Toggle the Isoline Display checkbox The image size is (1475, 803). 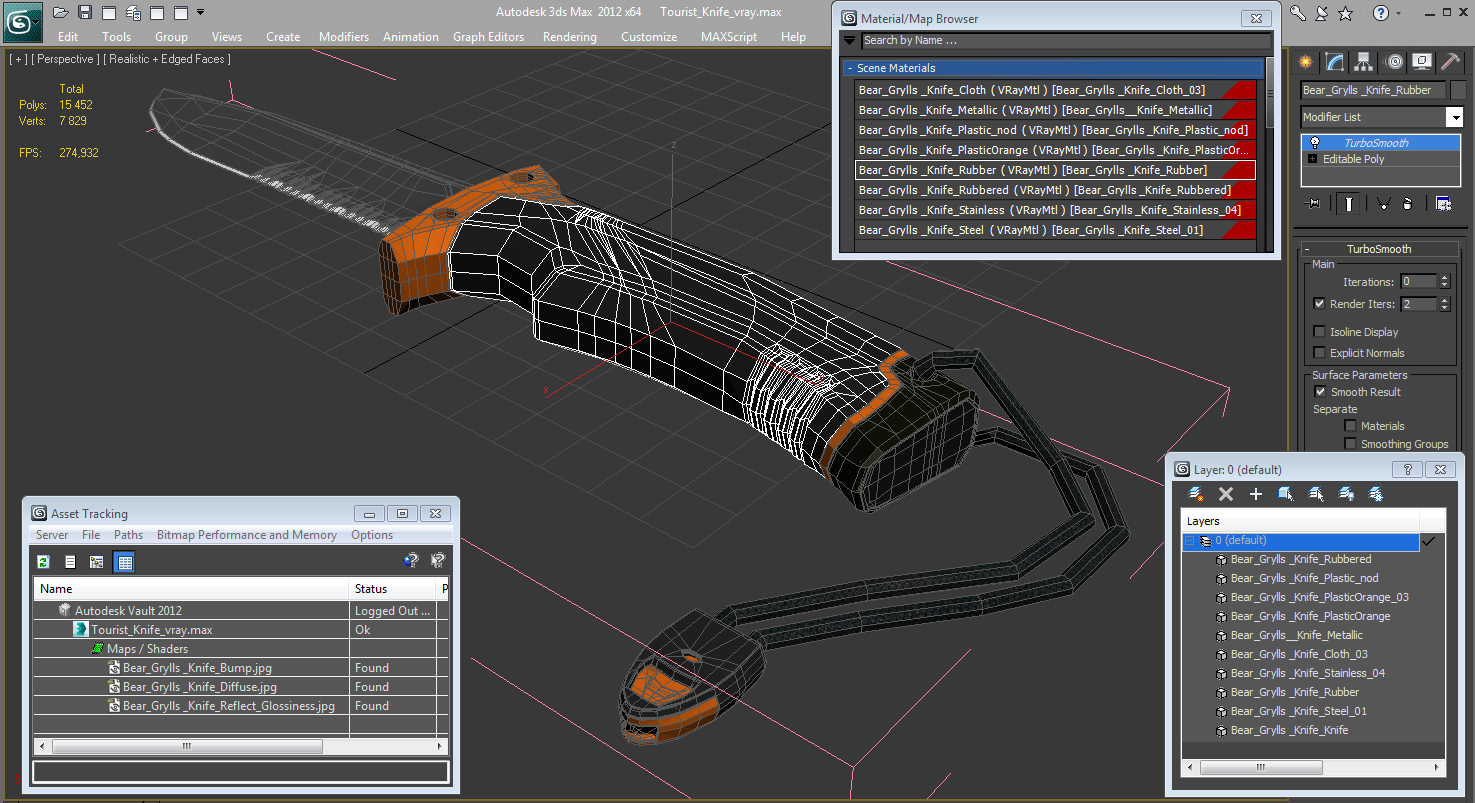coord(1319,332)
